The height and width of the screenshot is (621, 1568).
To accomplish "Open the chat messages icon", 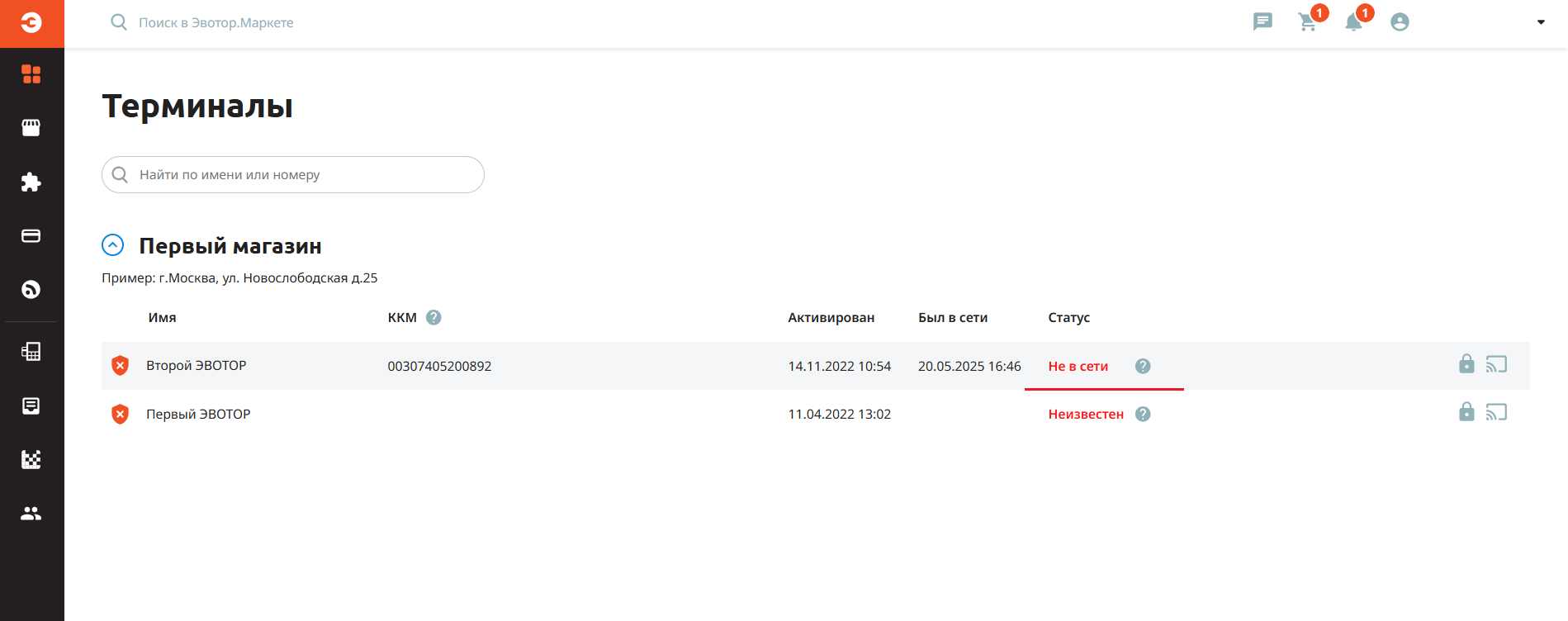I will 1262,22.
